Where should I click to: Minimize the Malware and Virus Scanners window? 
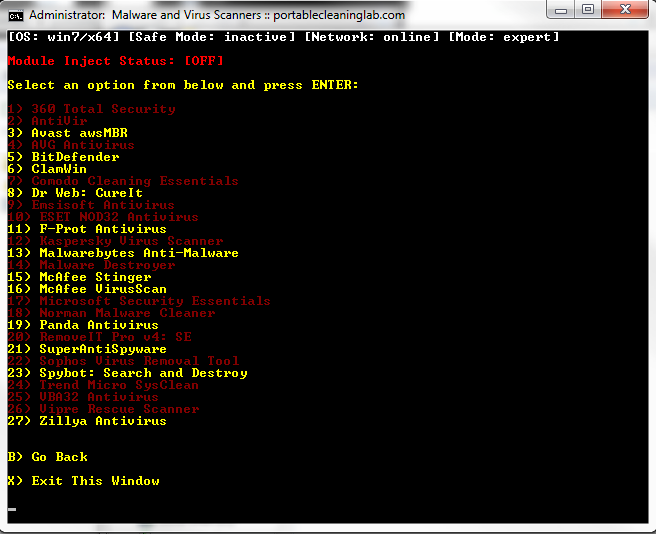click(x=561, y=9)
